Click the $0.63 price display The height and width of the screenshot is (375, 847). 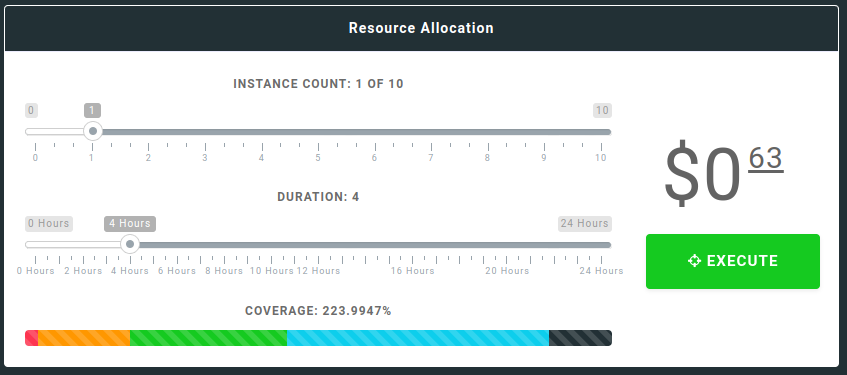724,173
